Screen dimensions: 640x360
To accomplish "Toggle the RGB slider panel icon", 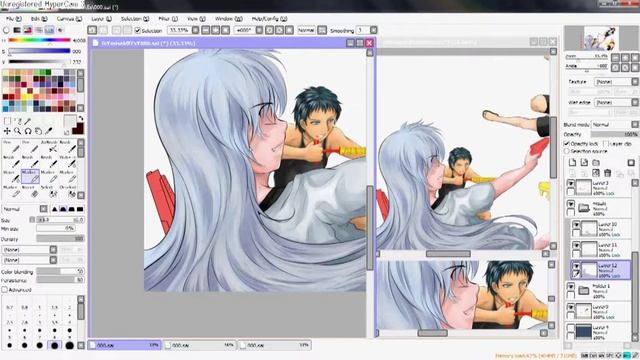I will pyautogui.click(x=17, y=30).
